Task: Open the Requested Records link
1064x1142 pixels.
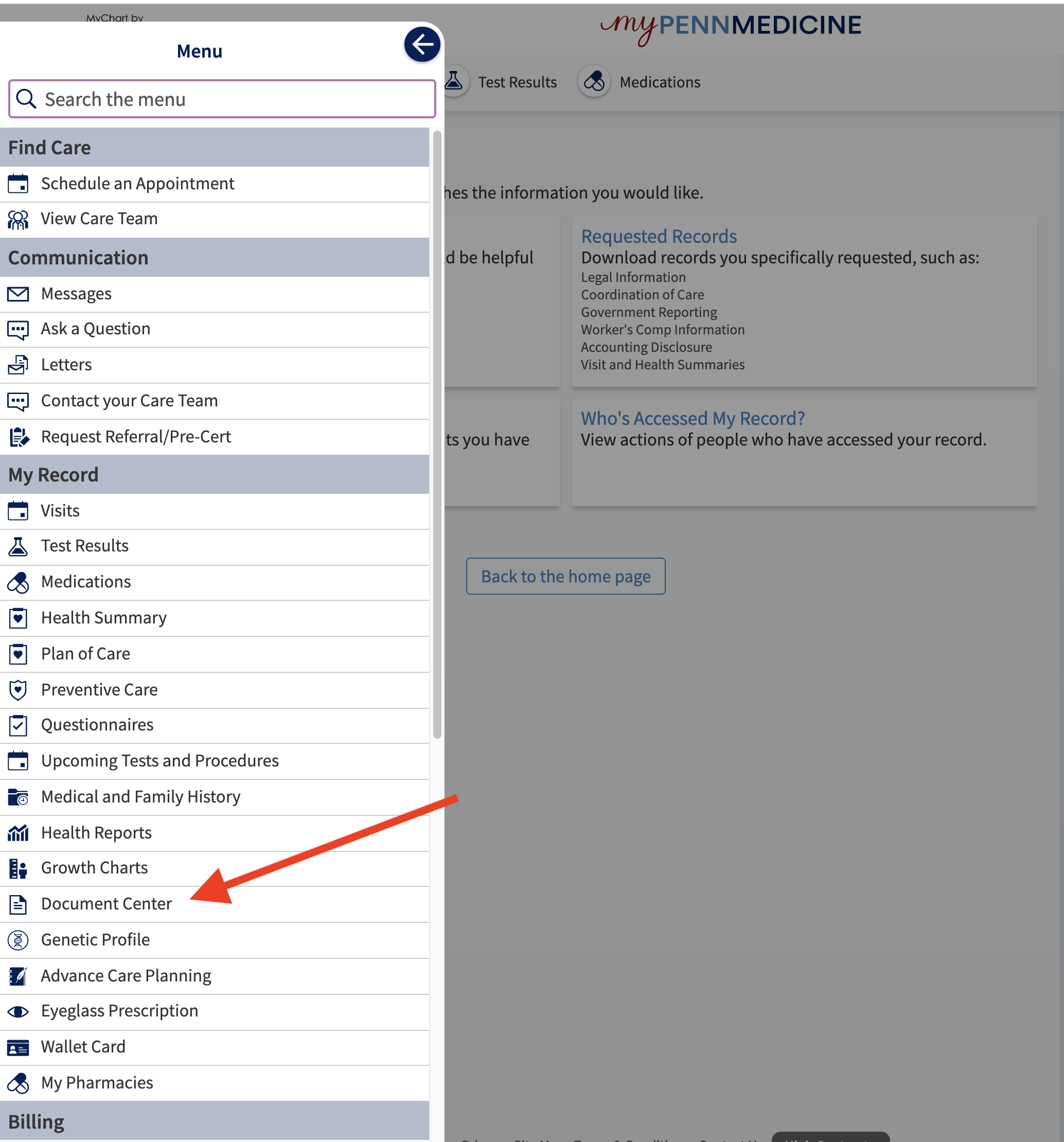Action: pyautogui.click(x=659, y=236)
